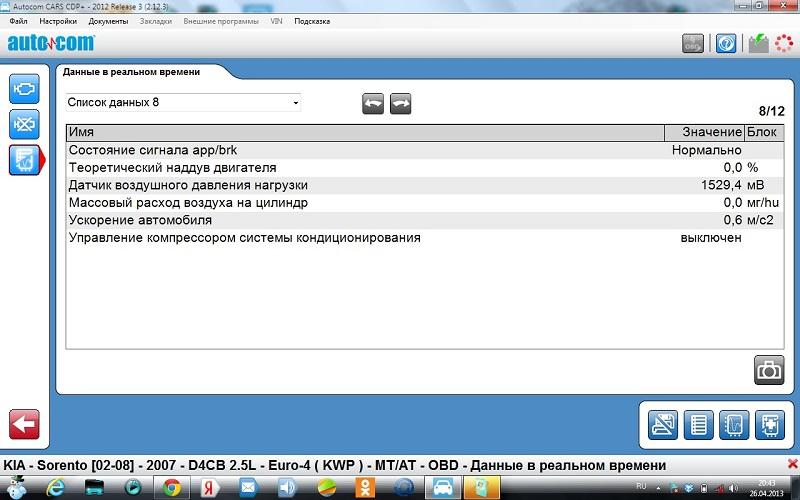Switch to Autocom car icon in taskbar
This screenshot has height=500, width=800.
click(x=442, y=488)
